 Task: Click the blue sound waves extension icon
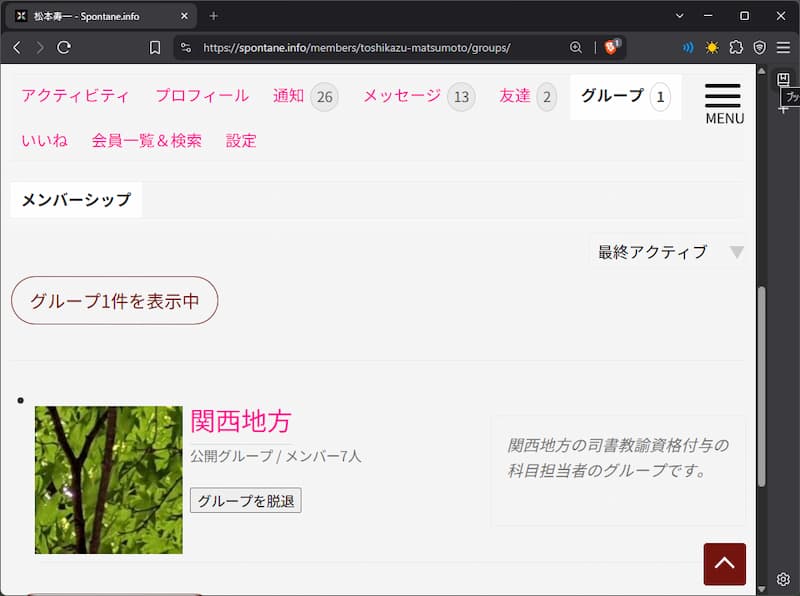(x=688, y=48)
